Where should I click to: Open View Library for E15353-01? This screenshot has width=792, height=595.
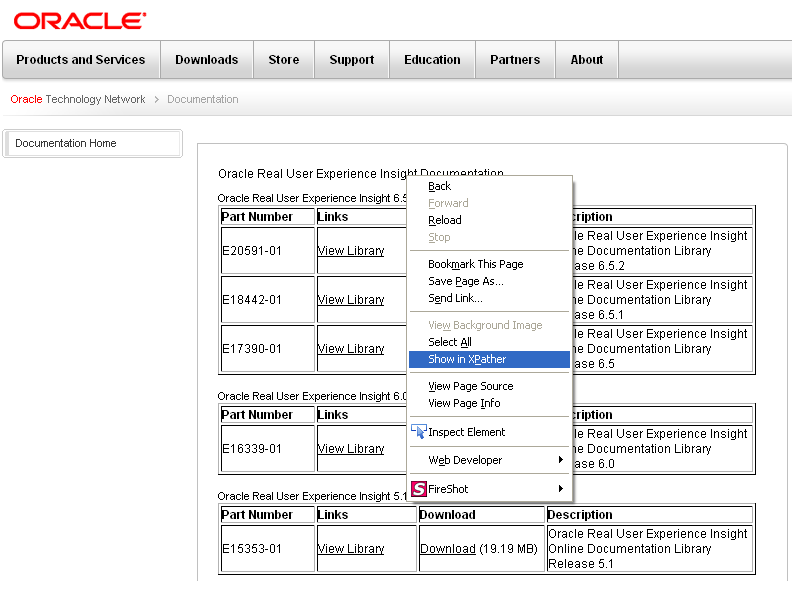pos(351,549)
